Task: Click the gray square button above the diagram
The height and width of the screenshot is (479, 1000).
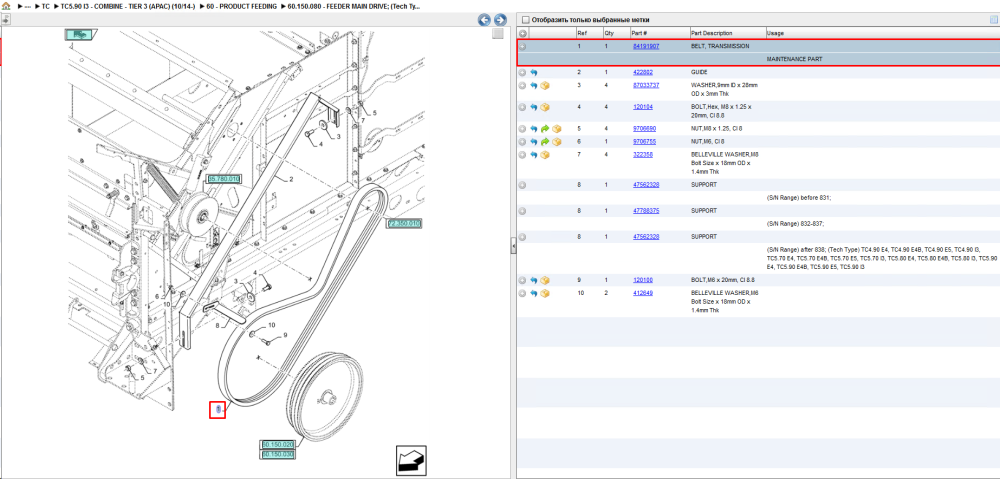Action: coord(497,34)
